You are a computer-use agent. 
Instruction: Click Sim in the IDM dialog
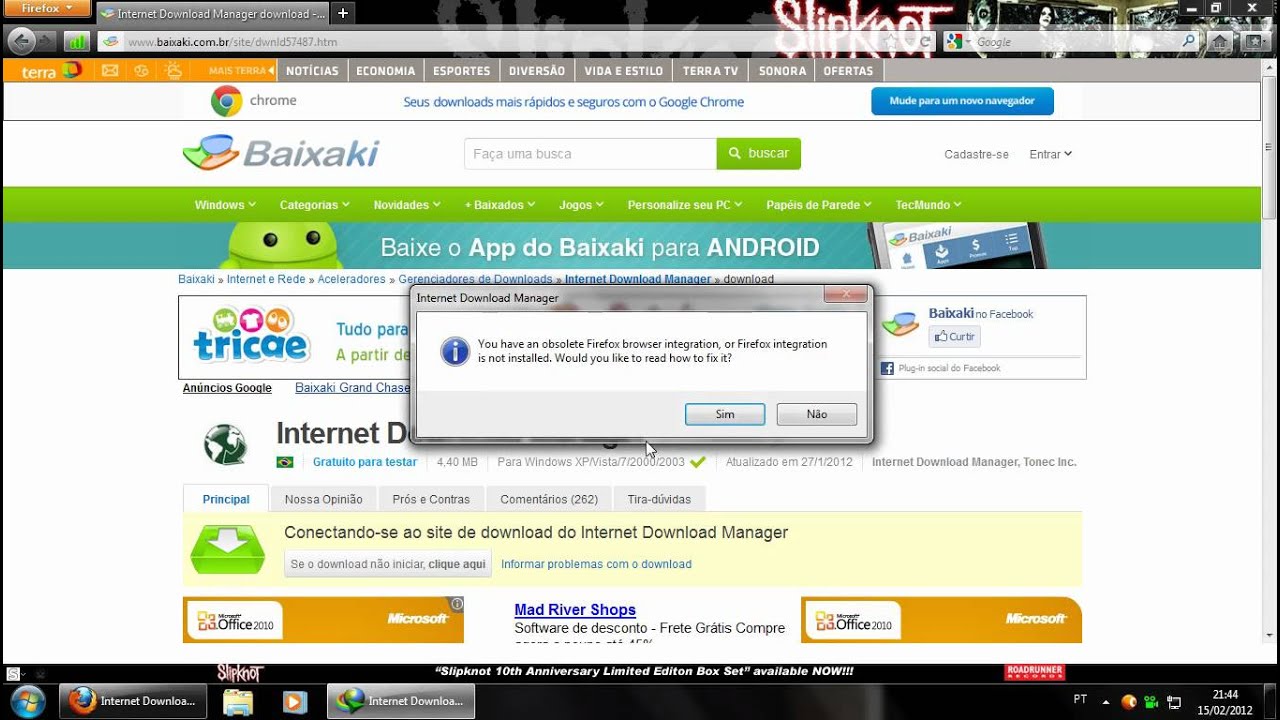coord(725,414)
